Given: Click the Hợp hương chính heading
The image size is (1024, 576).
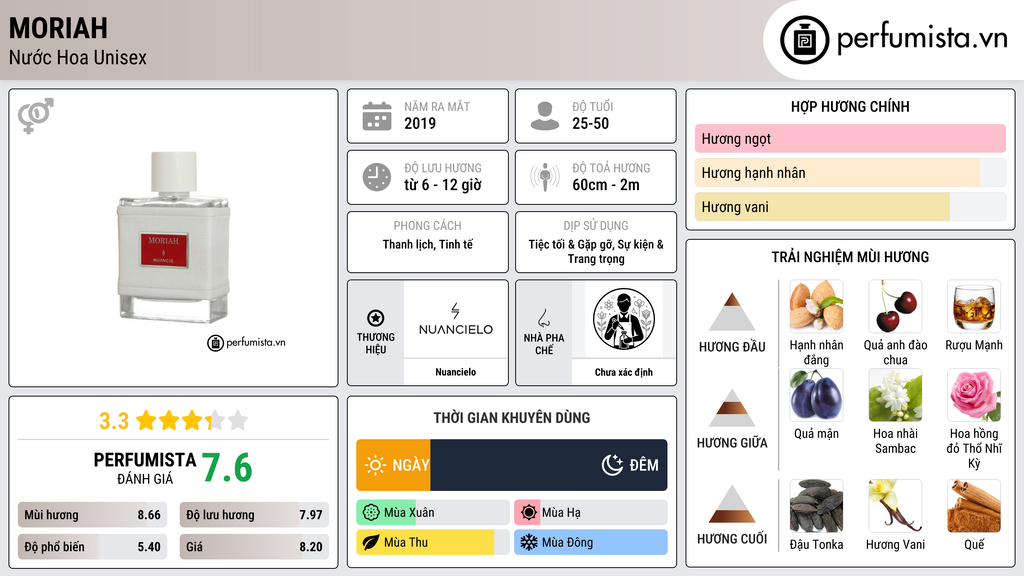Looking at the screenshot, I should (x=850, y=106).
